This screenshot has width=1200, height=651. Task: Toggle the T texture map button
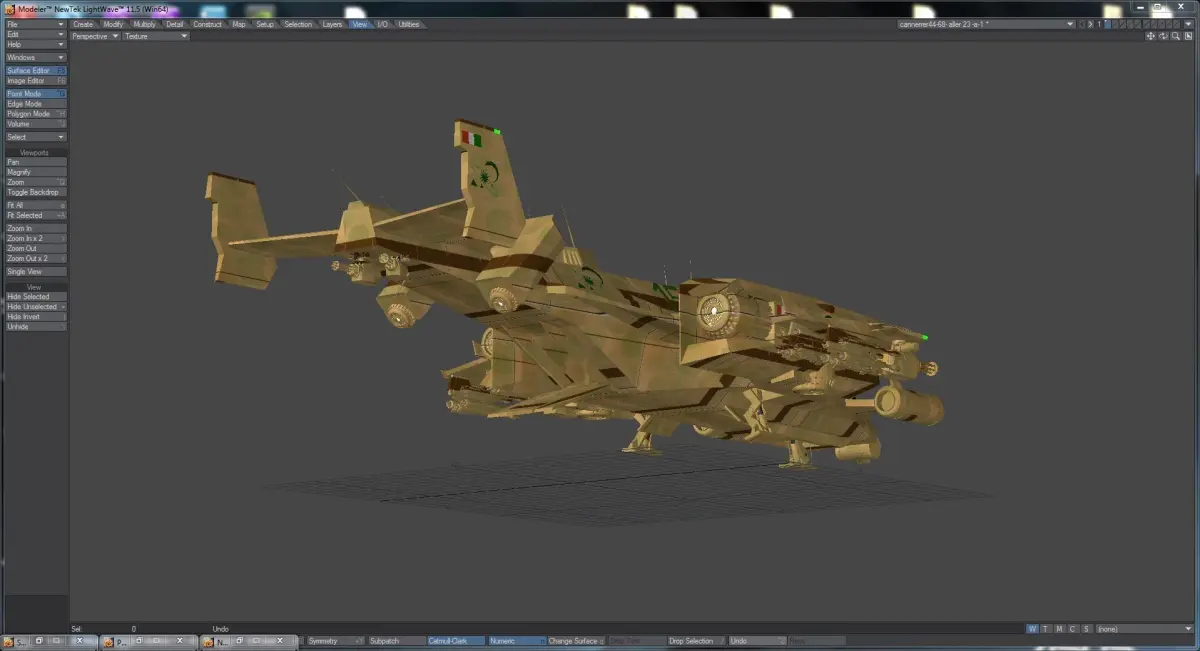[1046, 628]
